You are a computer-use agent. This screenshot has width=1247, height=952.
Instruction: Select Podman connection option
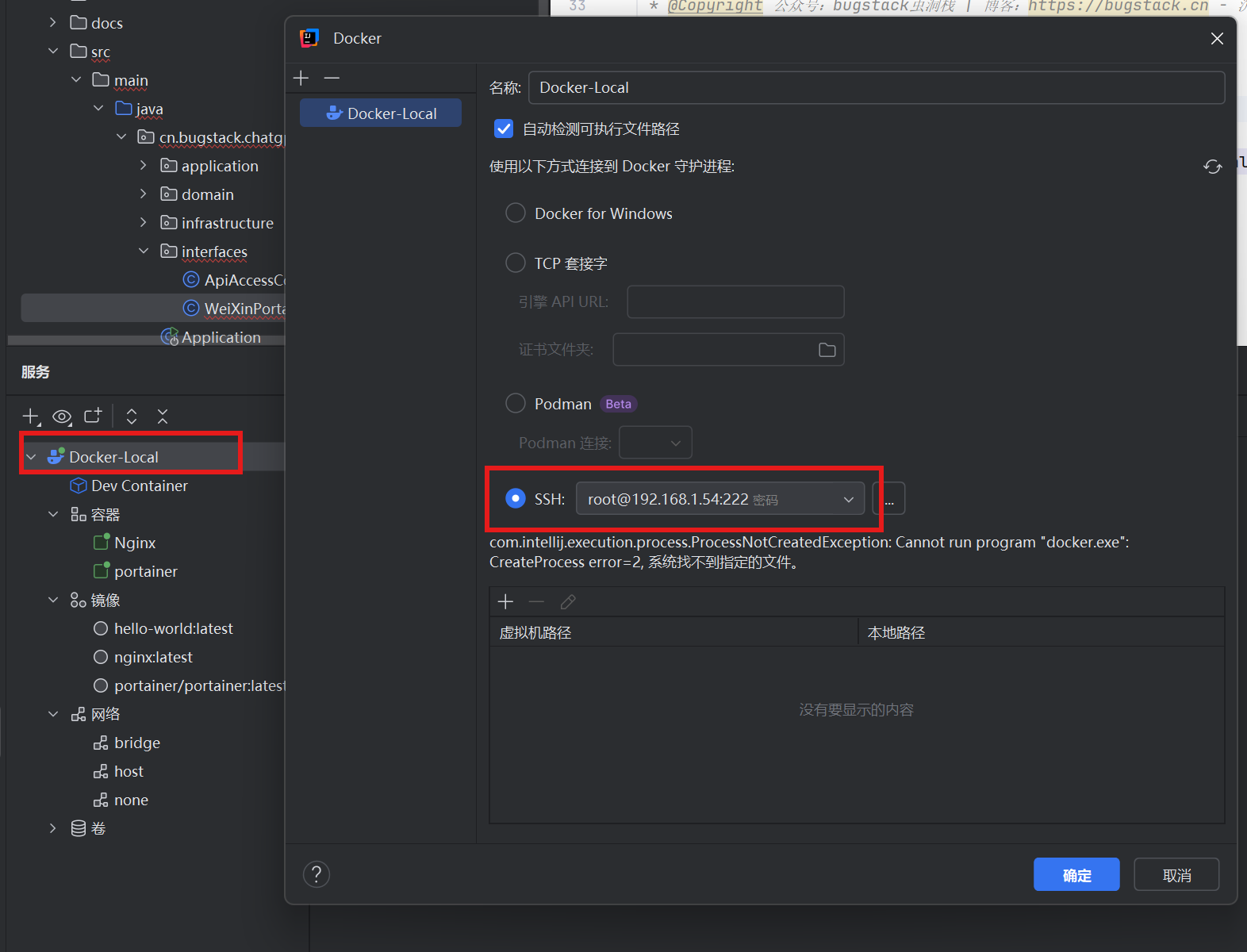[516, 403]
